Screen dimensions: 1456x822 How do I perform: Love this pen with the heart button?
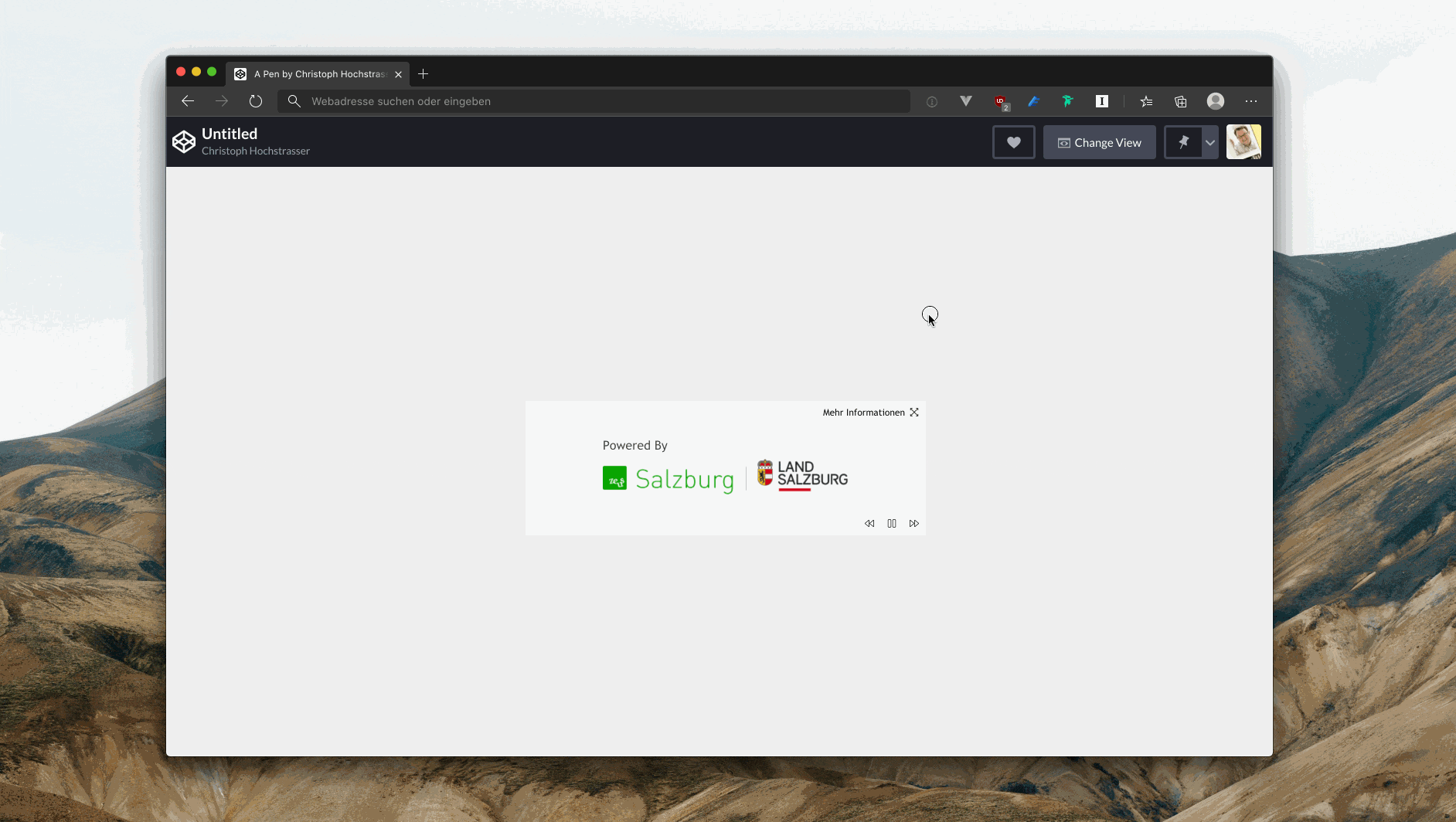[1014, 142]
